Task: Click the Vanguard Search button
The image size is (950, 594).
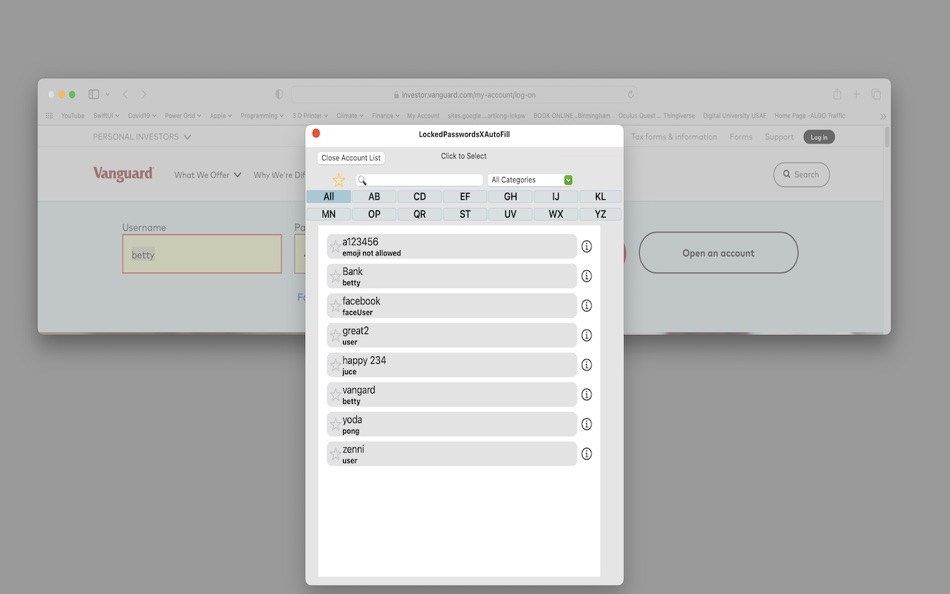Action: [801, 175]
